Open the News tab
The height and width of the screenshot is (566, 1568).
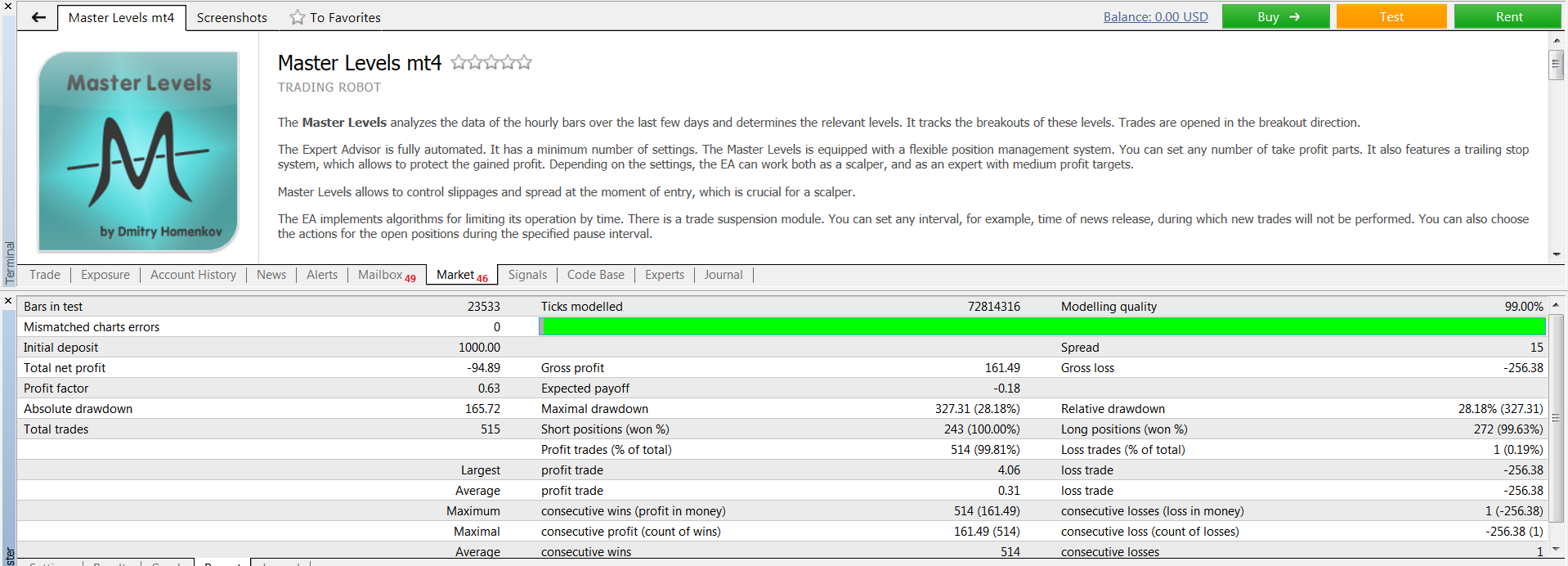point(271,275)
